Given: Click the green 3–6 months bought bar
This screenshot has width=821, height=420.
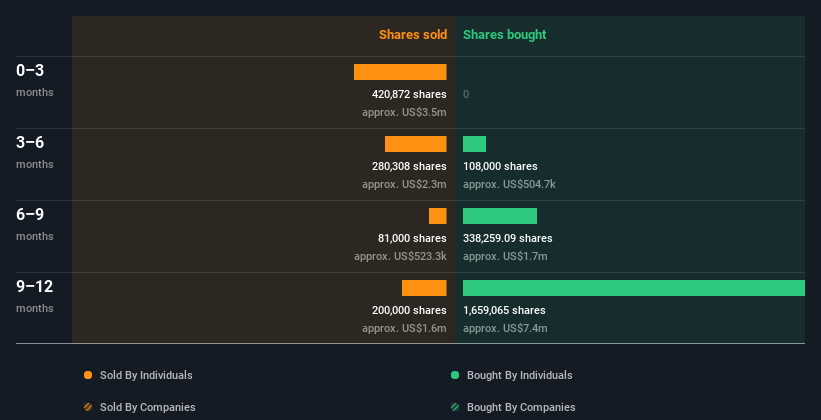Looking at the screenshot, I should coord(474,144).
